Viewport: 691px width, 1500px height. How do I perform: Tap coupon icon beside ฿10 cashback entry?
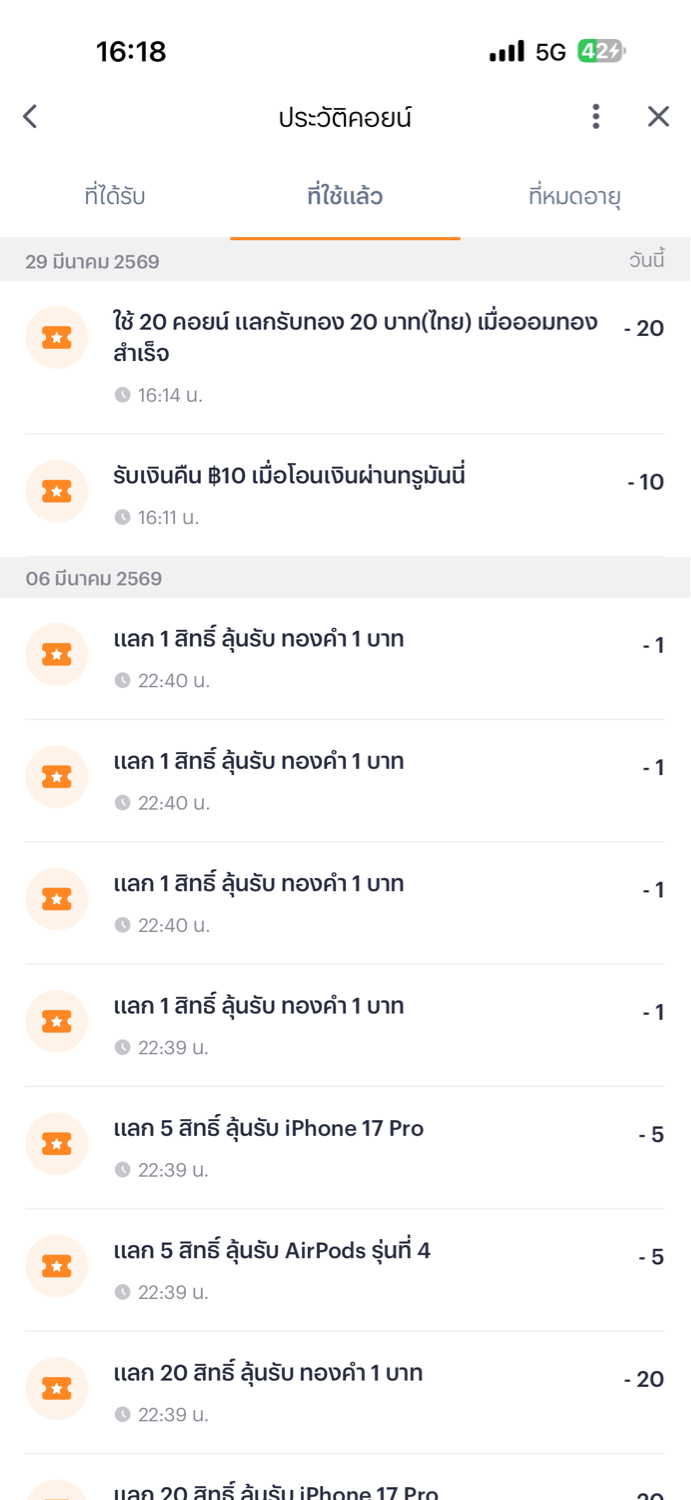point(56,491)
